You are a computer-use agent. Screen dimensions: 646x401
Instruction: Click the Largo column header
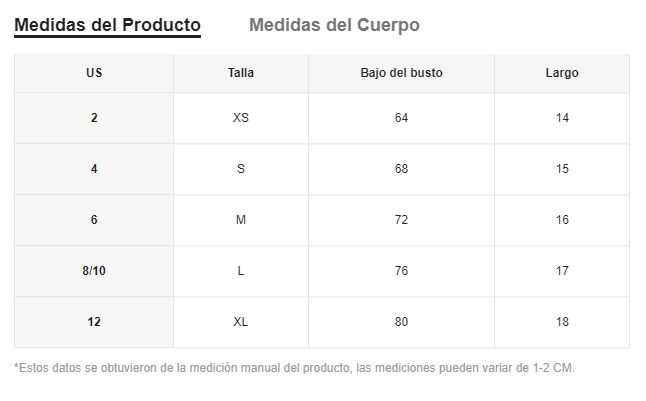(x=562, y=73)
